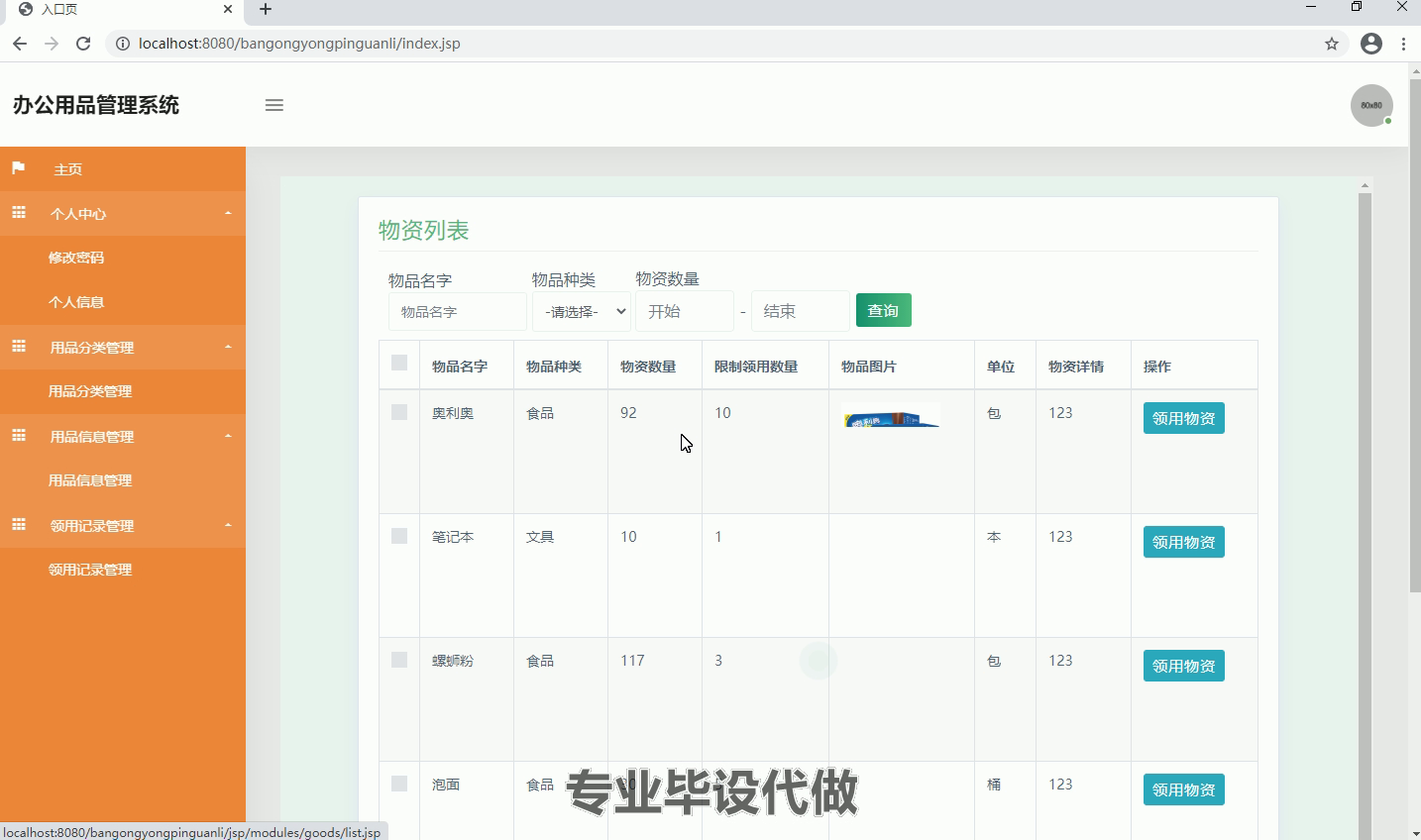Screen dimensions: 1421x840
Task: Bookmark this page with star icon
Action: coord(1332,44)
